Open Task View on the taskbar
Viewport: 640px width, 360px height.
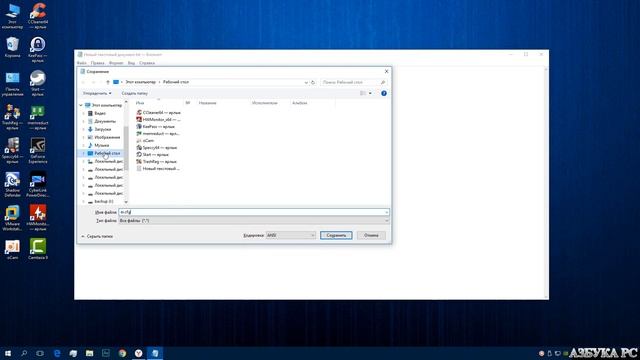[x=40, y=353]
